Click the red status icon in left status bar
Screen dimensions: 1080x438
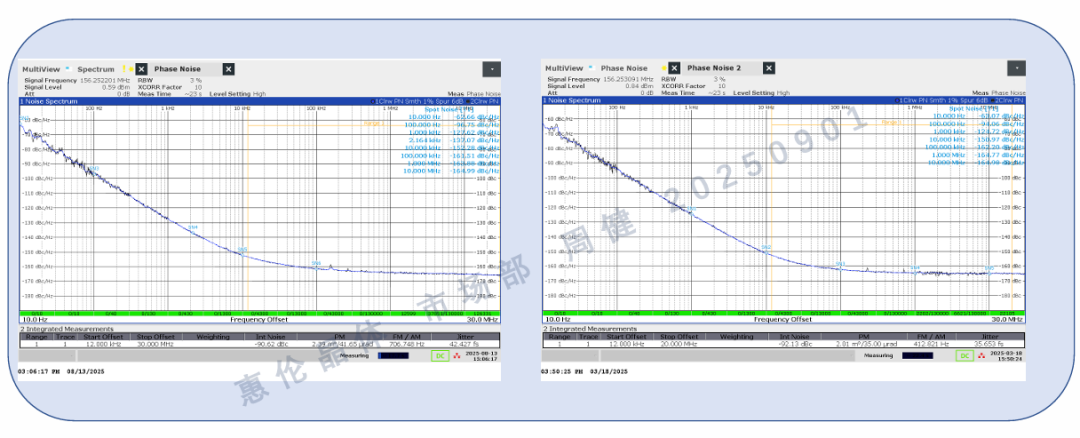click(457, 355)
